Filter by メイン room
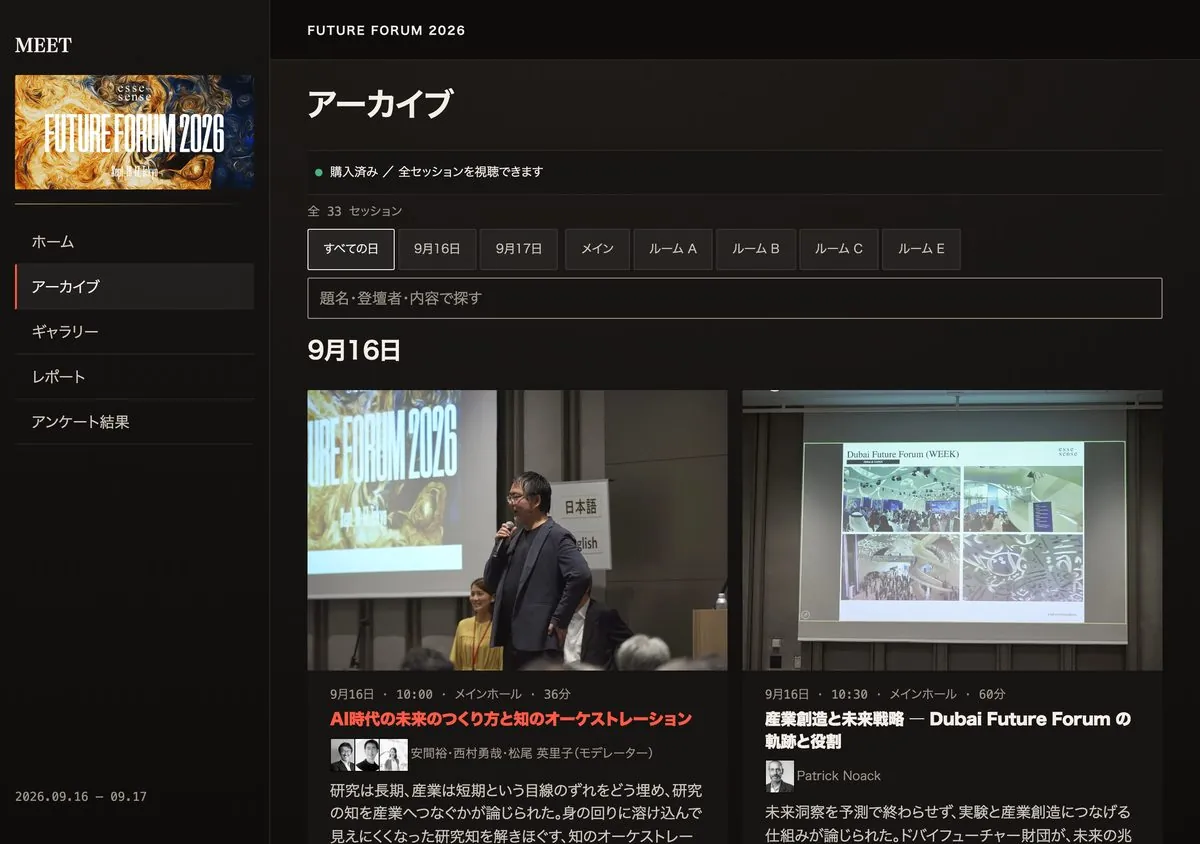Screen dimensions: 1200x844 pos(597,249)
